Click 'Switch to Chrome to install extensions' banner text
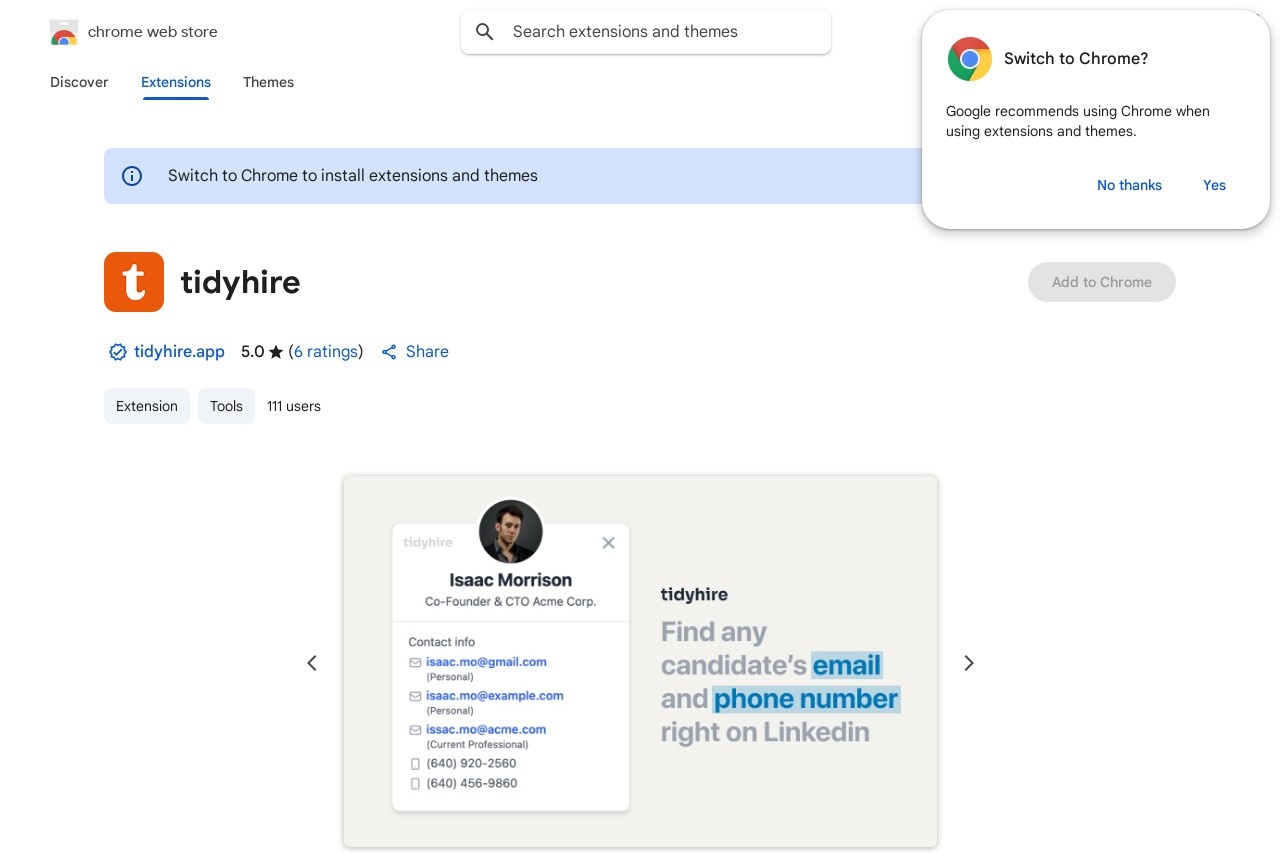This screenshot has height=853, width=1280. click(x=353, y=176)
